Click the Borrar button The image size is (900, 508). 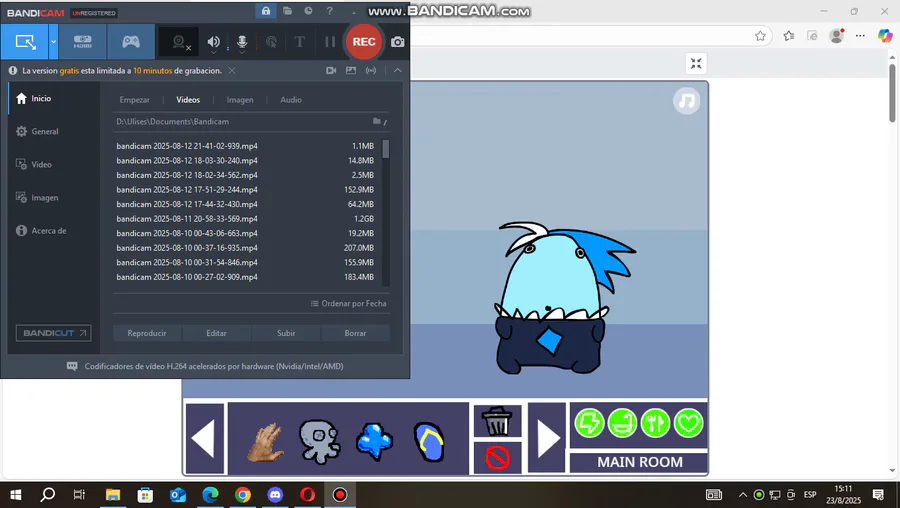[355, 333]
